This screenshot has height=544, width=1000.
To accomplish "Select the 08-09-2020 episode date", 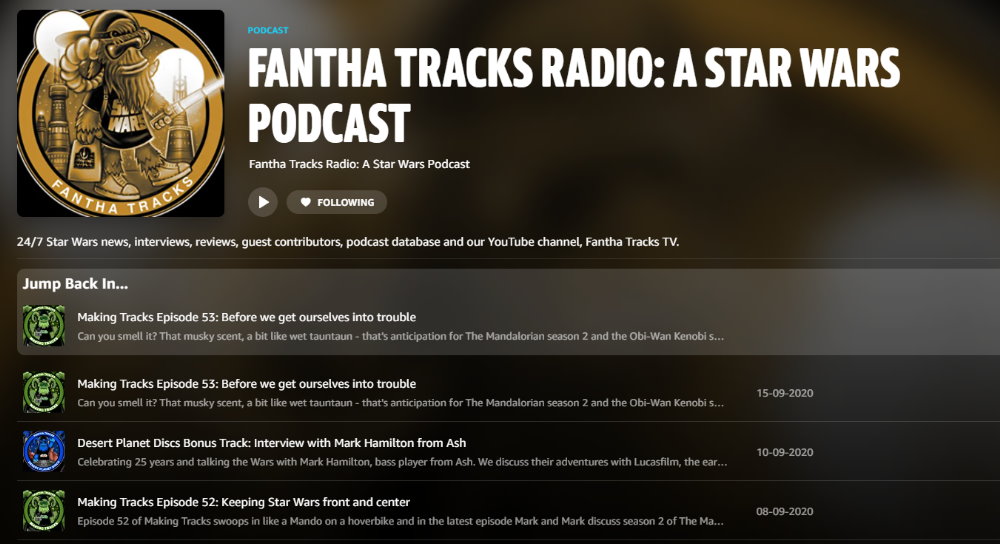I will 784,511.
